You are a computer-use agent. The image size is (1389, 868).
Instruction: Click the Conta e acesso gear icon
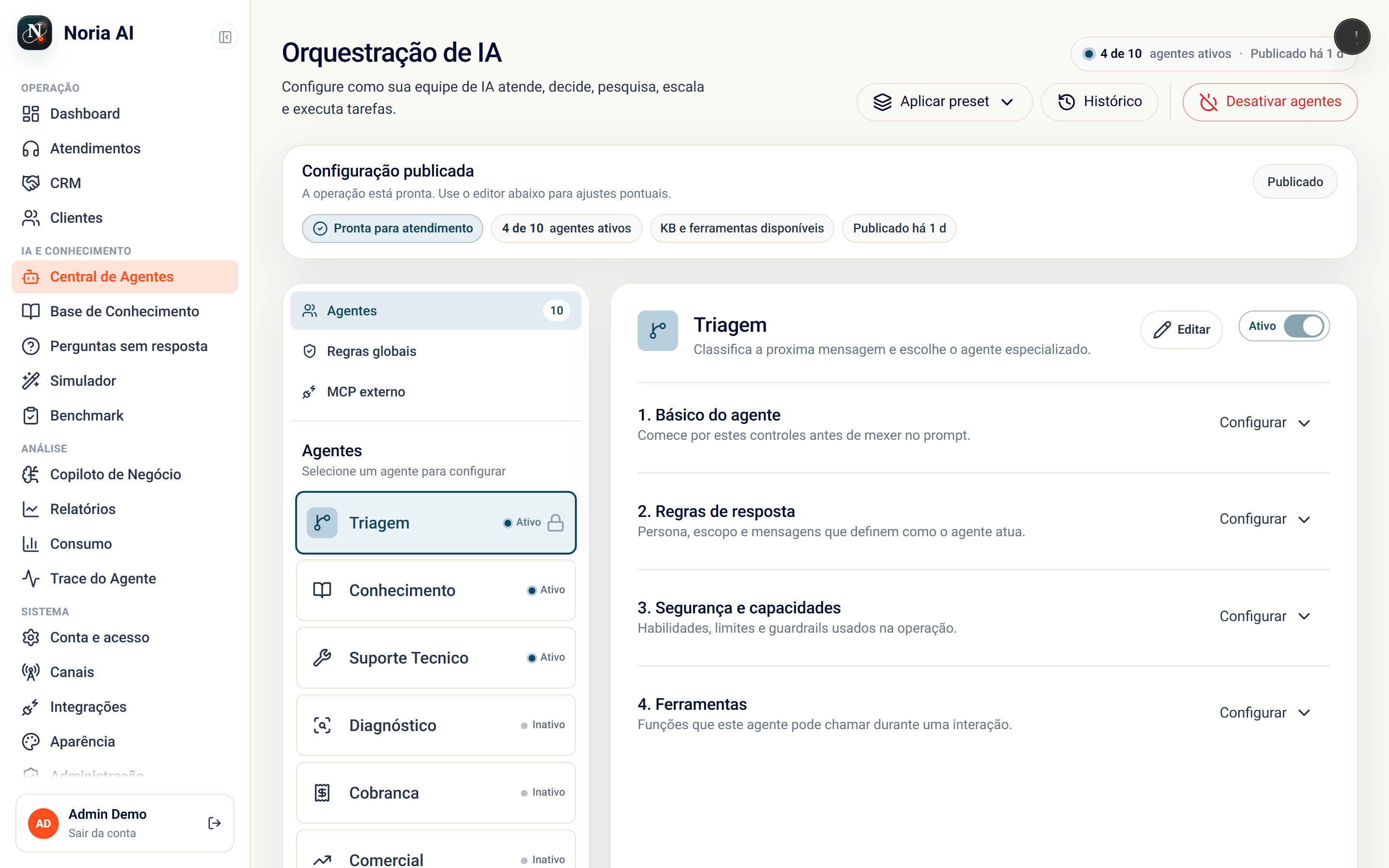pyautogui.click(x=30, y=638)
